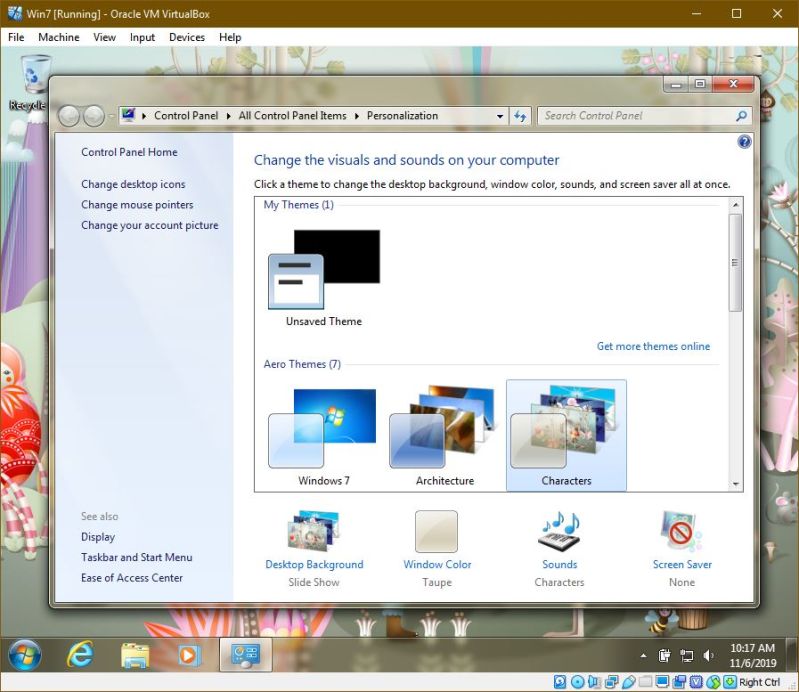Click the network adapter indicator in VirtualBox status bar
This screenshot has height=692, width=799.
[x=611, y=681]
